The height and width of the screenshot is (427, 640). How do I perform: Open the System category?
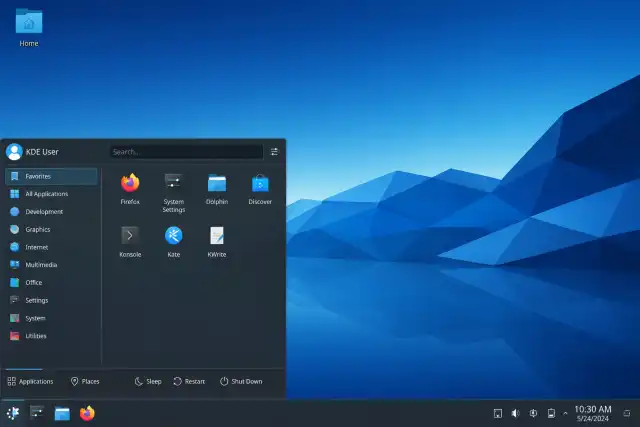pyautogui.click(x=51, y=318)
